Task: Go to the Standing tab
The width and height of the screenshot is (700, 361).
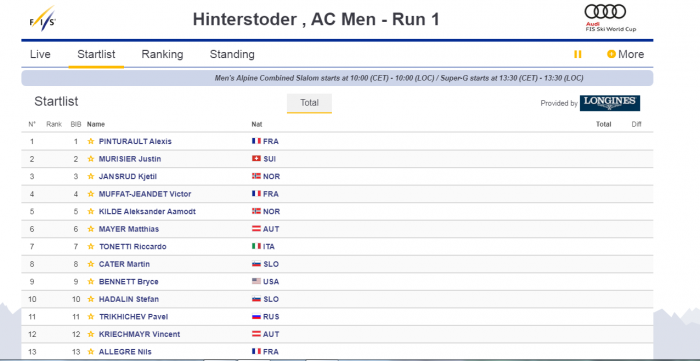Action: tap(232, 54)
